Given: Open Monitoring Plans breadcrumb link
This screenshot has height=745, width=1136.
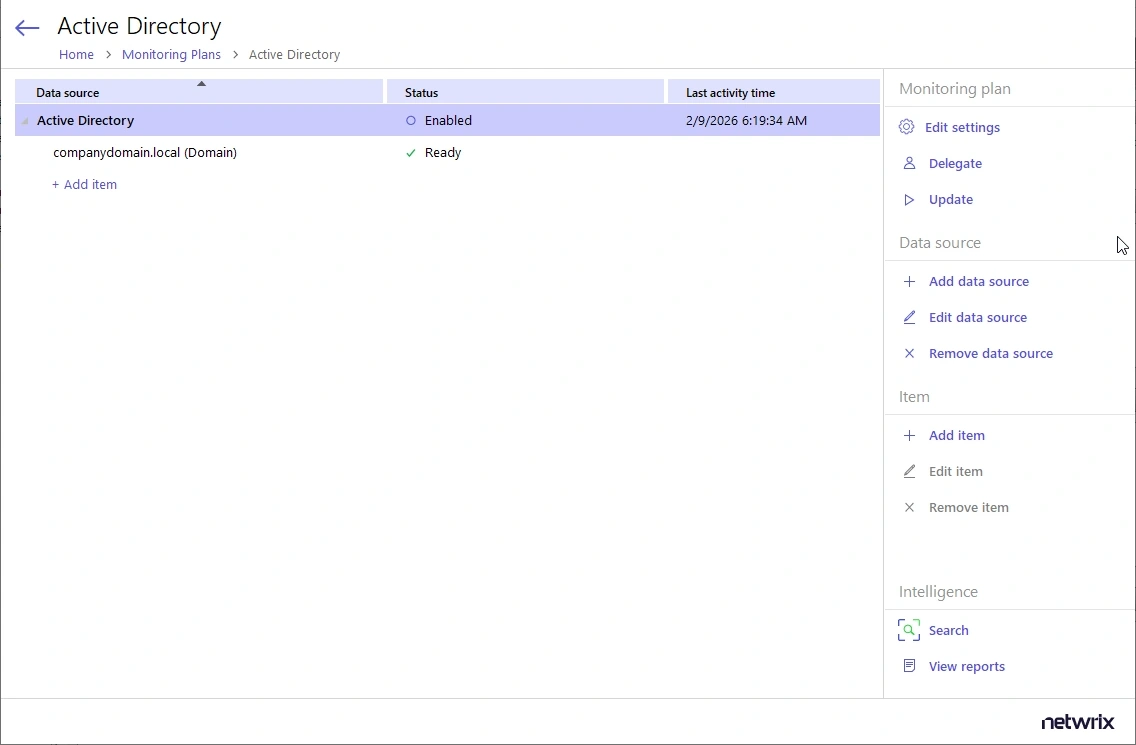Looking at the screenshot, I should tap(171, 55).
